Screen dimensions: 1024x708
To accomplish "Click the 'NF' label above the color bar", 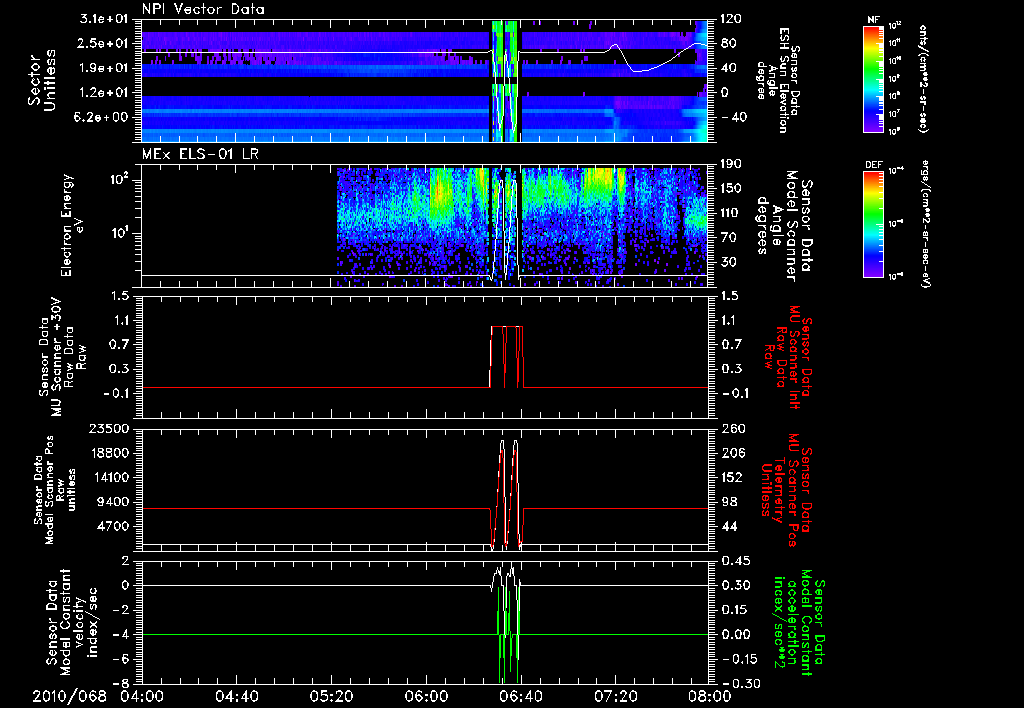I will click(x=874, y=20).
